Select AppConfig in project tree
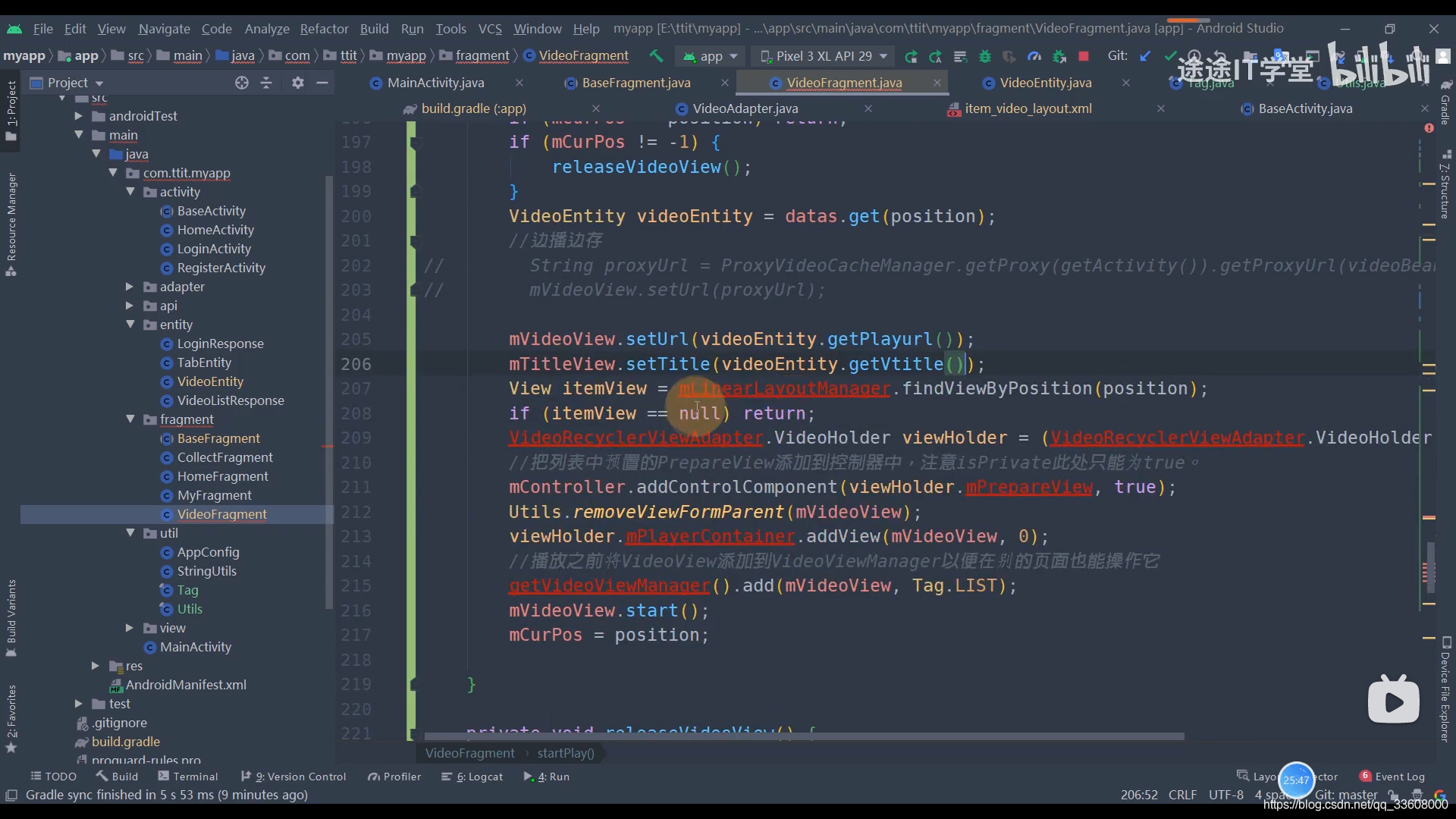 tap(207, 552)
